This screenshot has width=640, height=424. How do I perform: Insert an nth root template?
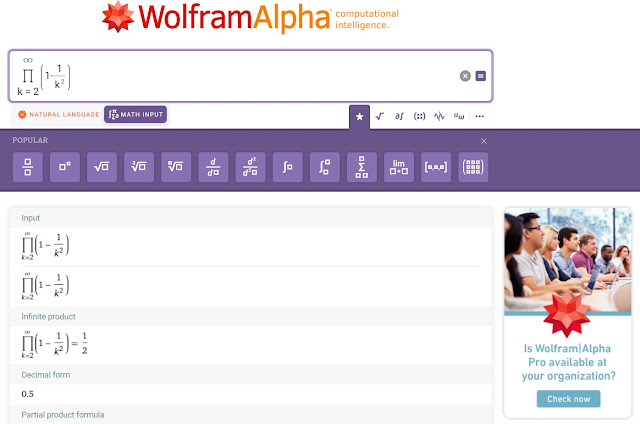(176, 167)
